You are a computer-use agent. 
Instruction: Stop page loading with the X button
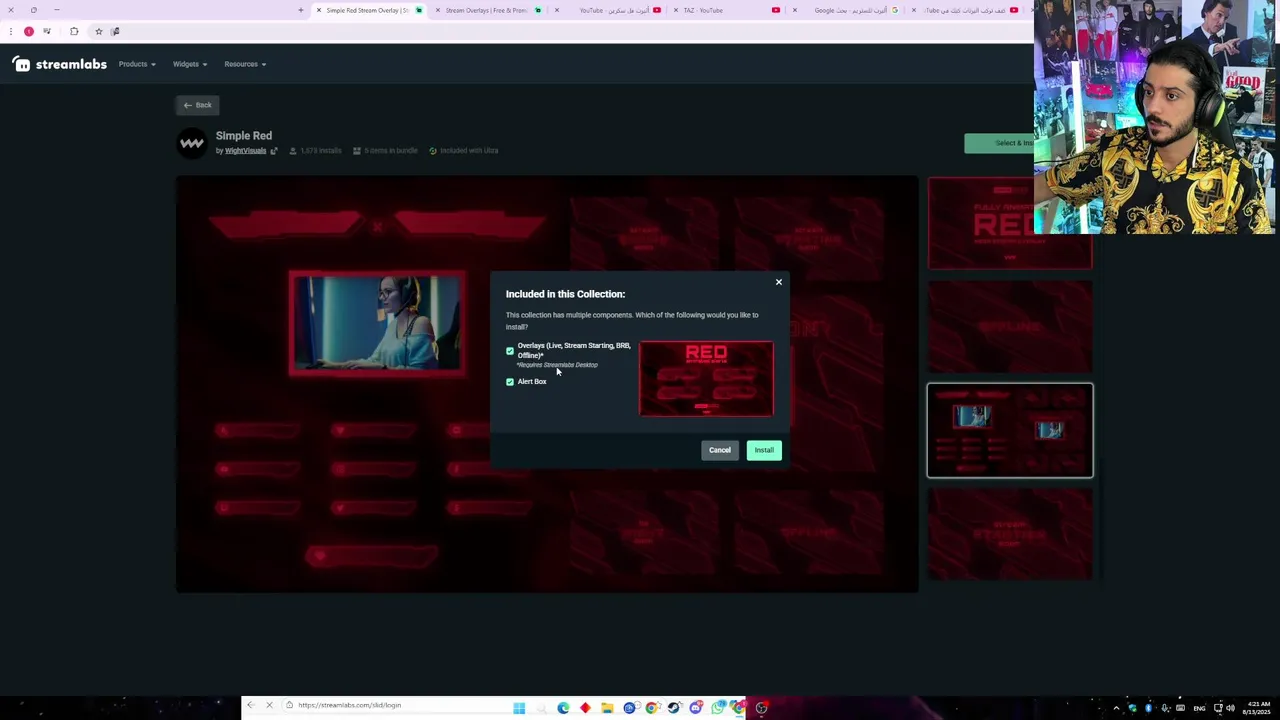point(269,705)
